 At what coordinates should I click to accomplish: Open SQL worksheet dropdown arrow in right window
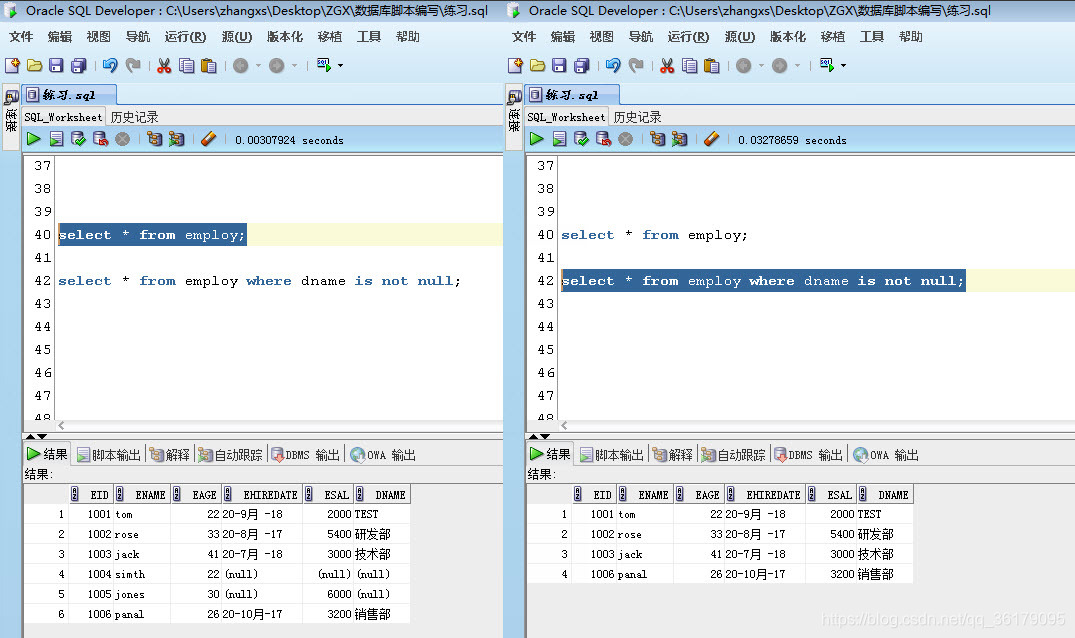(x=844, y=66)
